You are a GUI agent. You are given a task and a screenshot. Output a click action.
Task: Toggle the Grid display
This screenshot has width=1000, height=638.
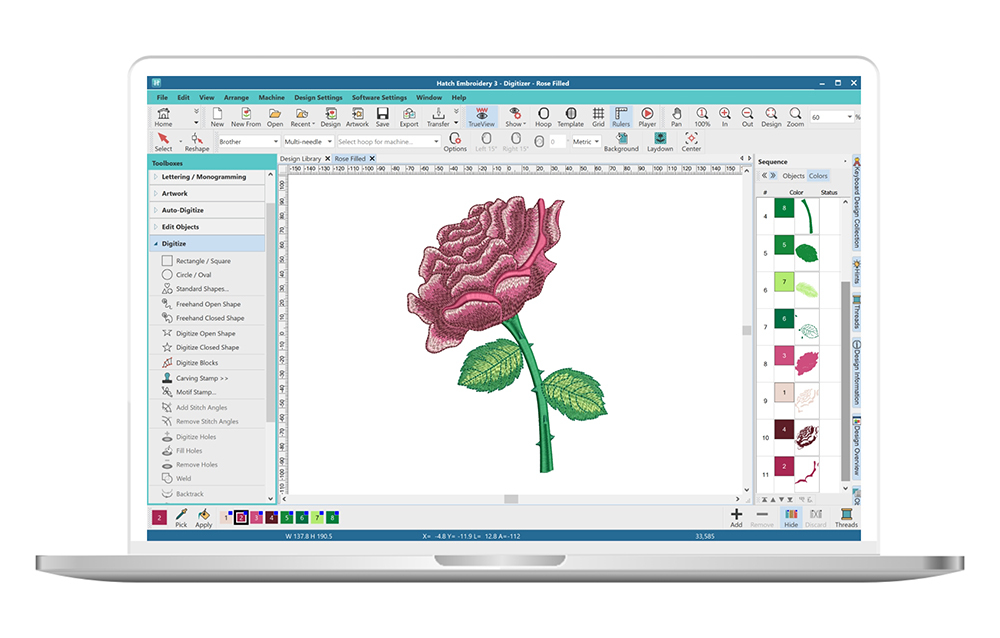coord(598,117)
